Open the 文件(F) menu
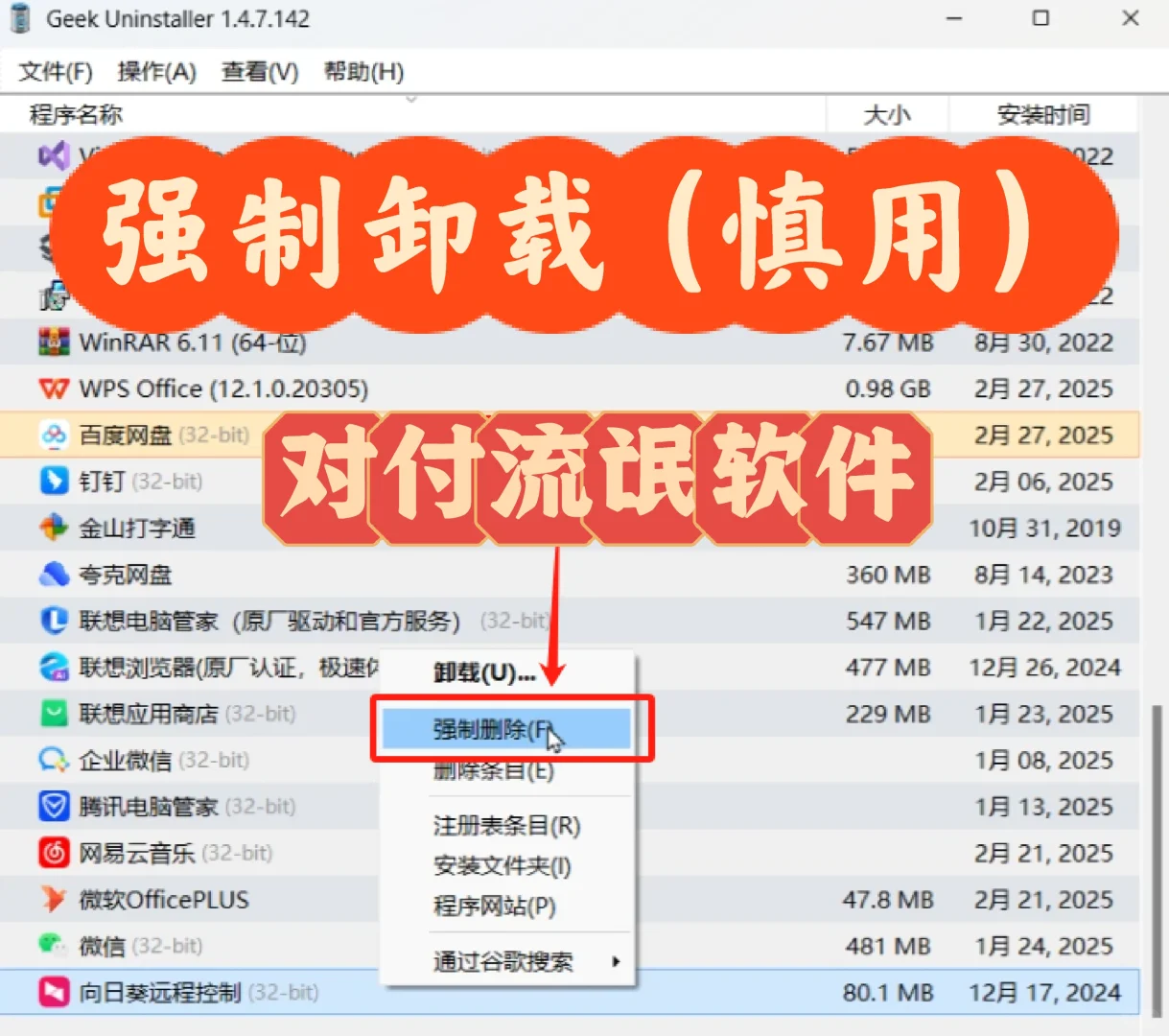This screenshot has height=1036, width=1169. [55, 71]
